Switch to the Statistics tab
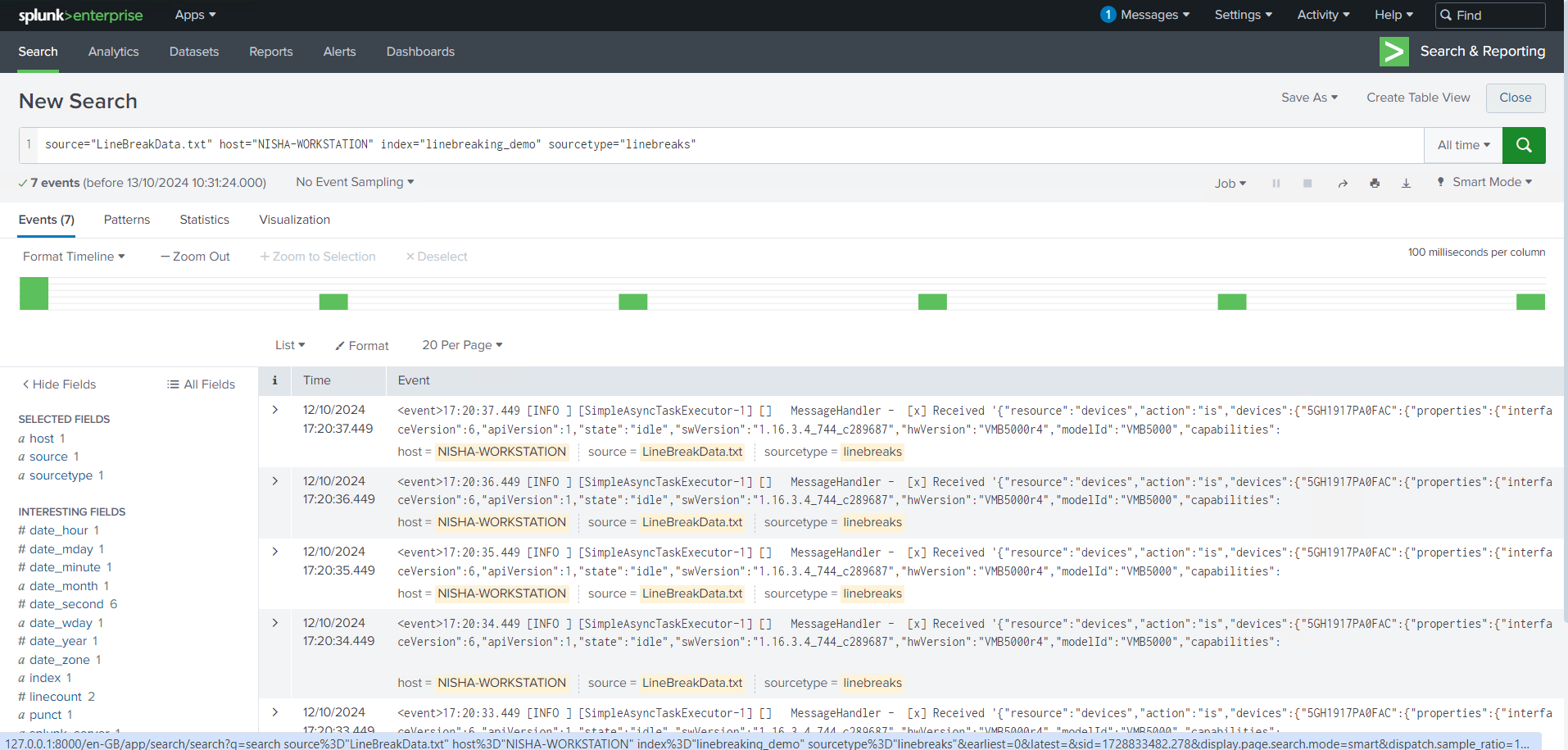The image size is (1568, 750). (204, 220)
